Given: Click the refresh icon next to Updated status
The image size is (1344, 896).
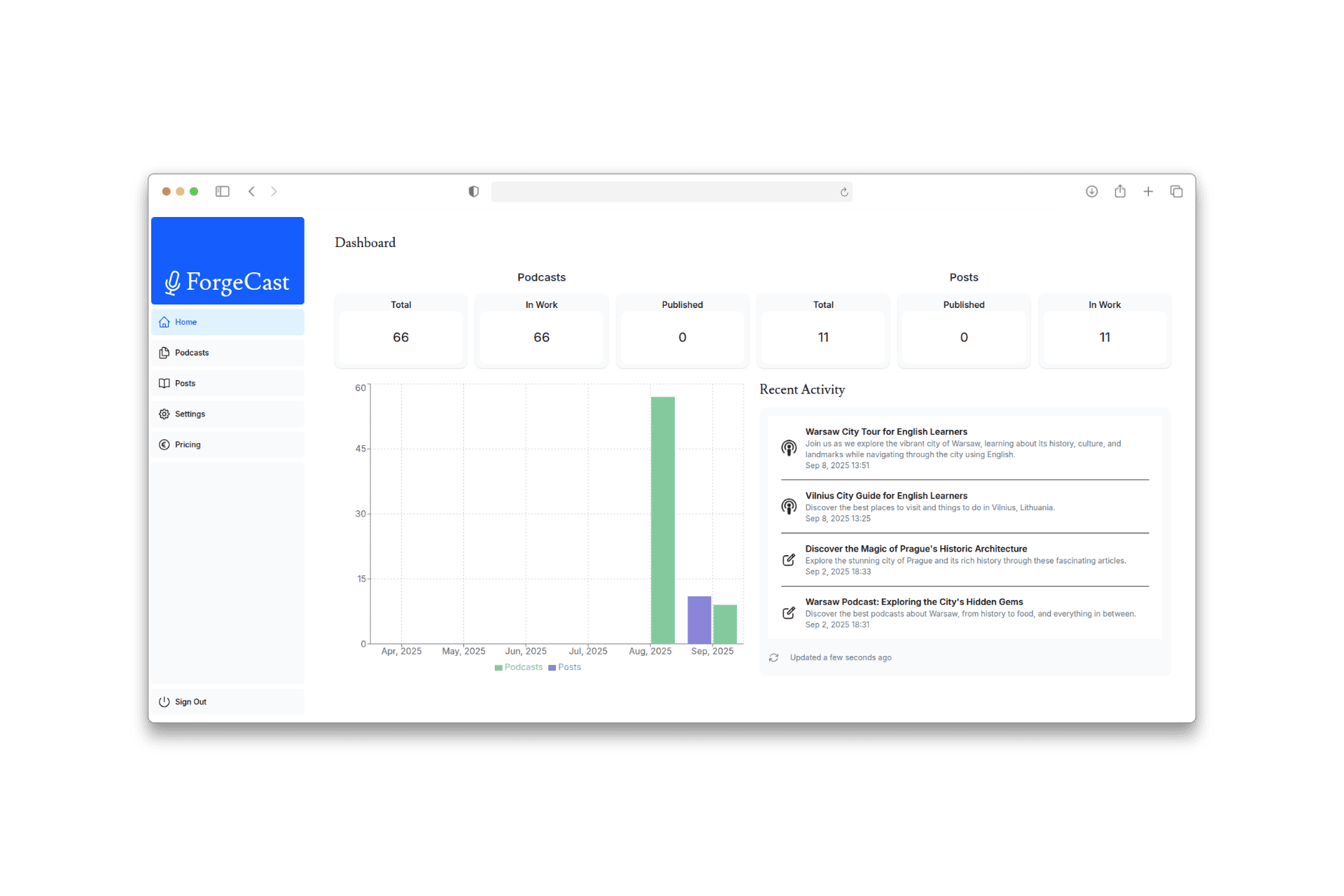Looking at the screenshot, I should (773, 657).
